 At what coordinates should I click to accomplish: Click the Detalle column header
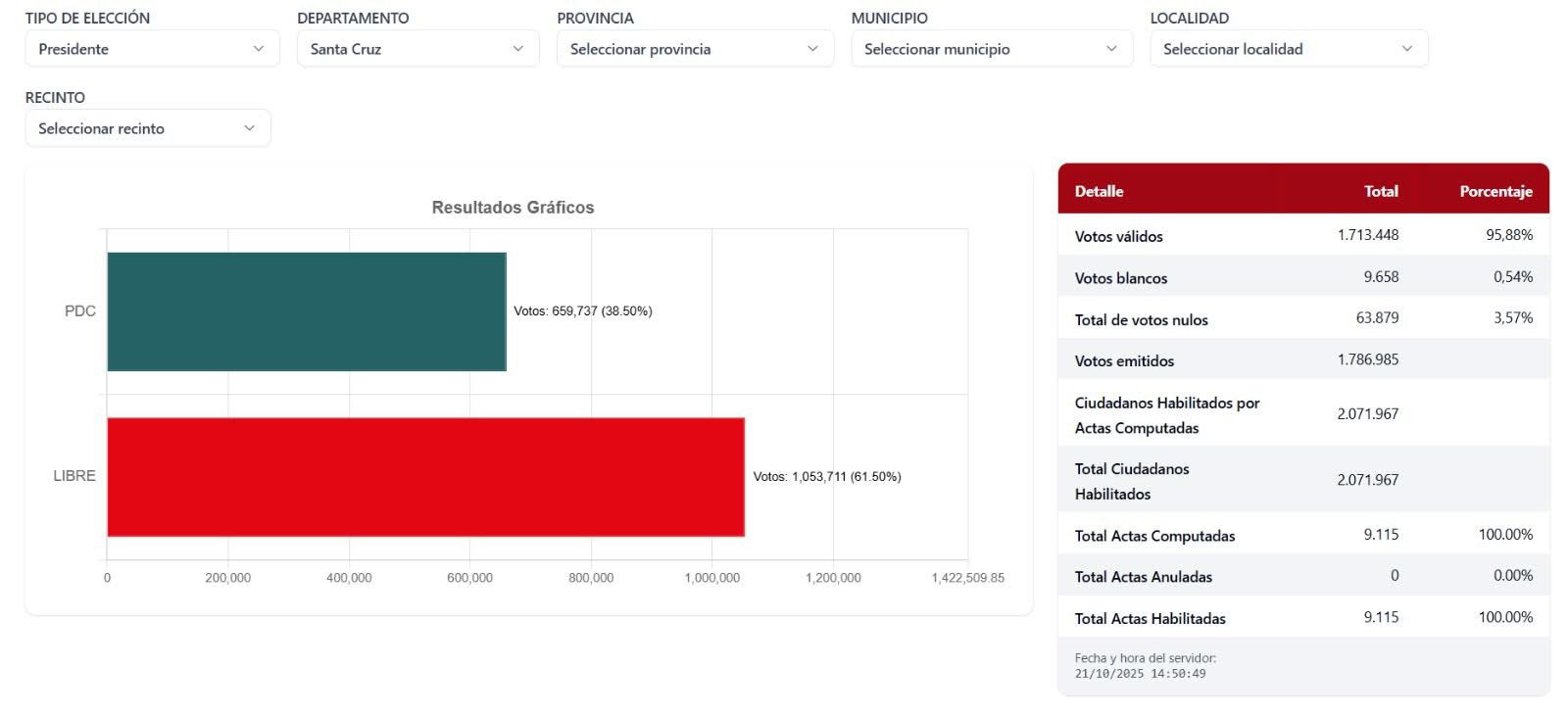pyautogui.click(x=1099, y=191)
